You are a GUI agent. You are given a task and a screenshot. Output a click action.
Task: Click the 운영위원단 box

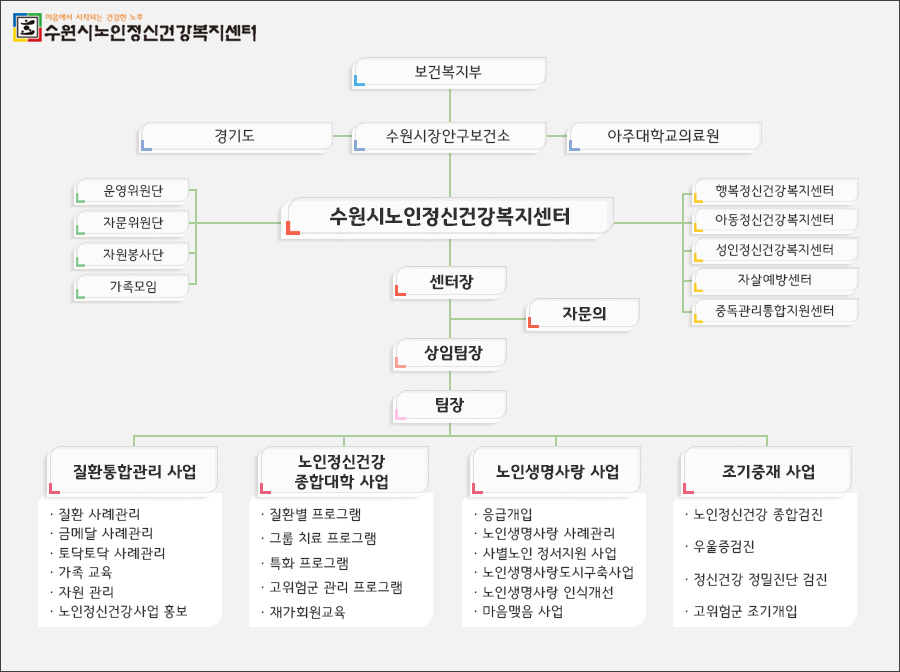coord(133,190)
